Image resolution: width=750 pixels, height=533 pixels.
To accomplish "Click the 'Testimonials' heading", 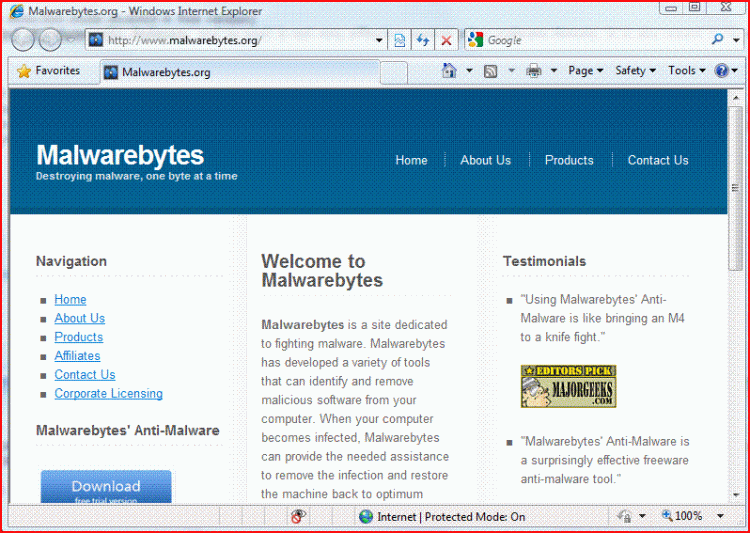I will (544, 261).
